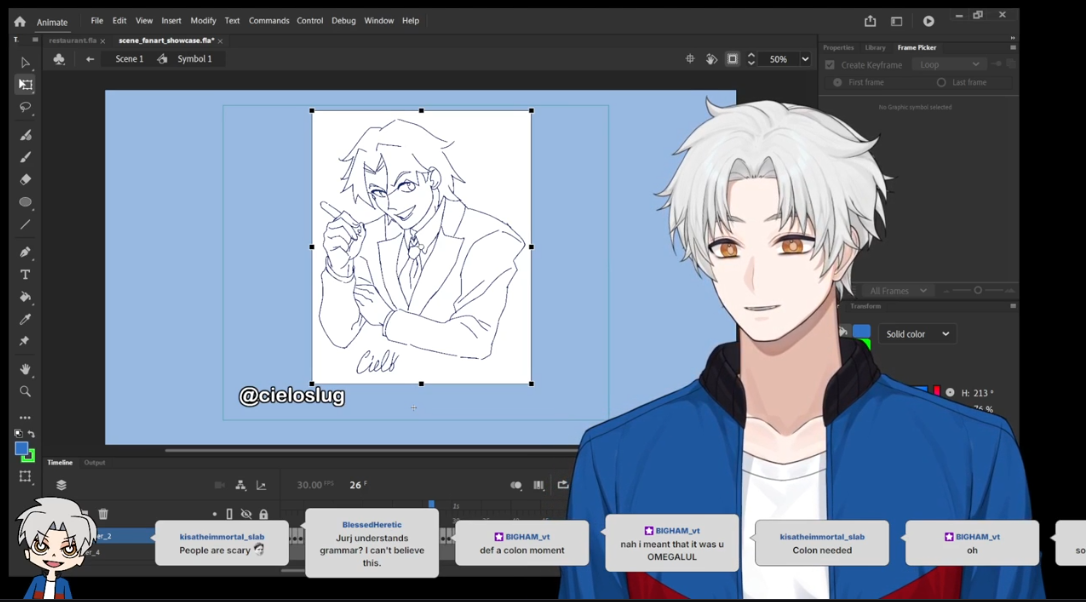Screen dimensions: 1086x602
Task: Select the Asset Warp pin tool
Action: (26, 341)
